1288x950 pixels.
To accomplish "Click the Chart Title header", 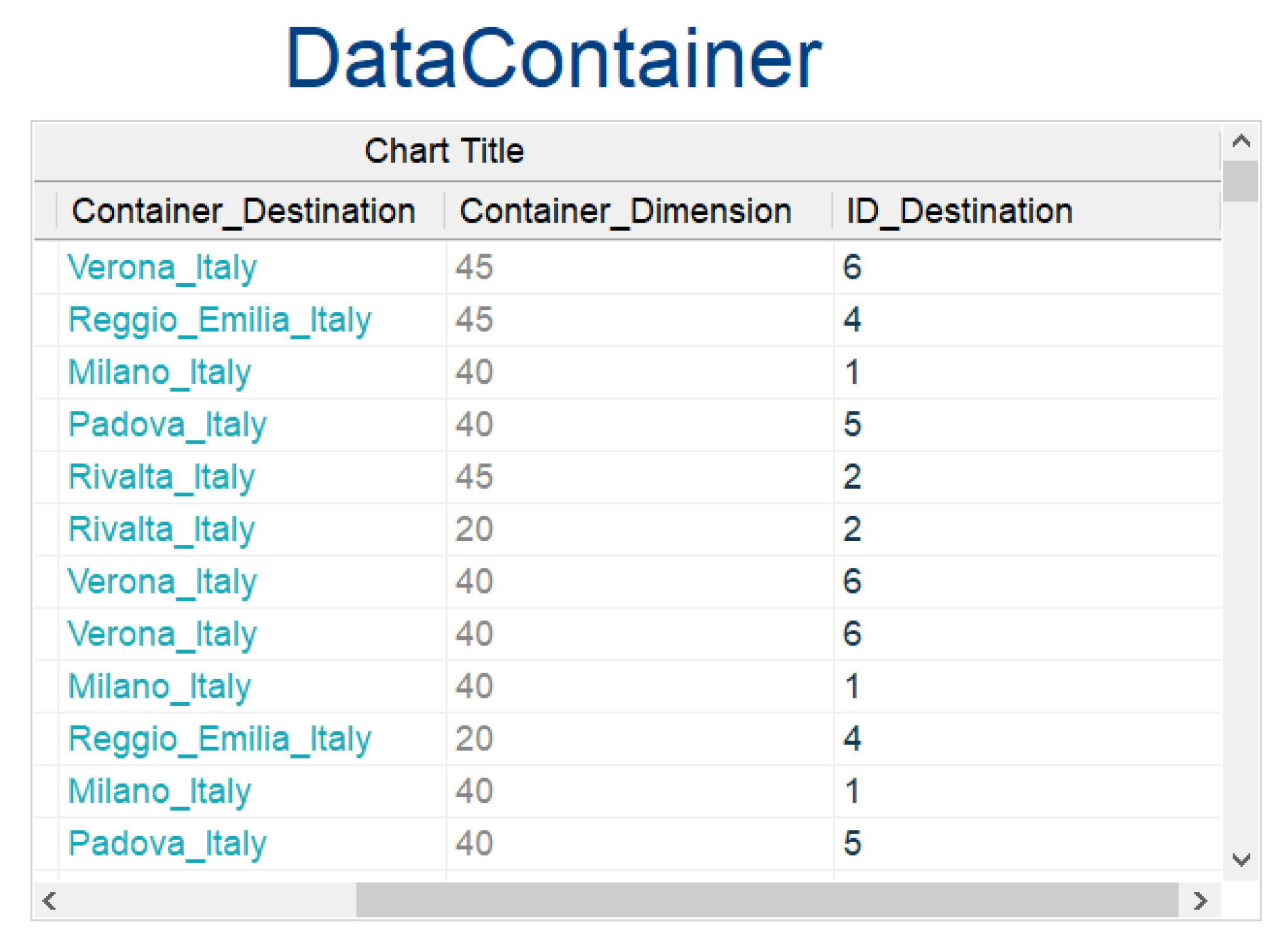I will [444, 151].
